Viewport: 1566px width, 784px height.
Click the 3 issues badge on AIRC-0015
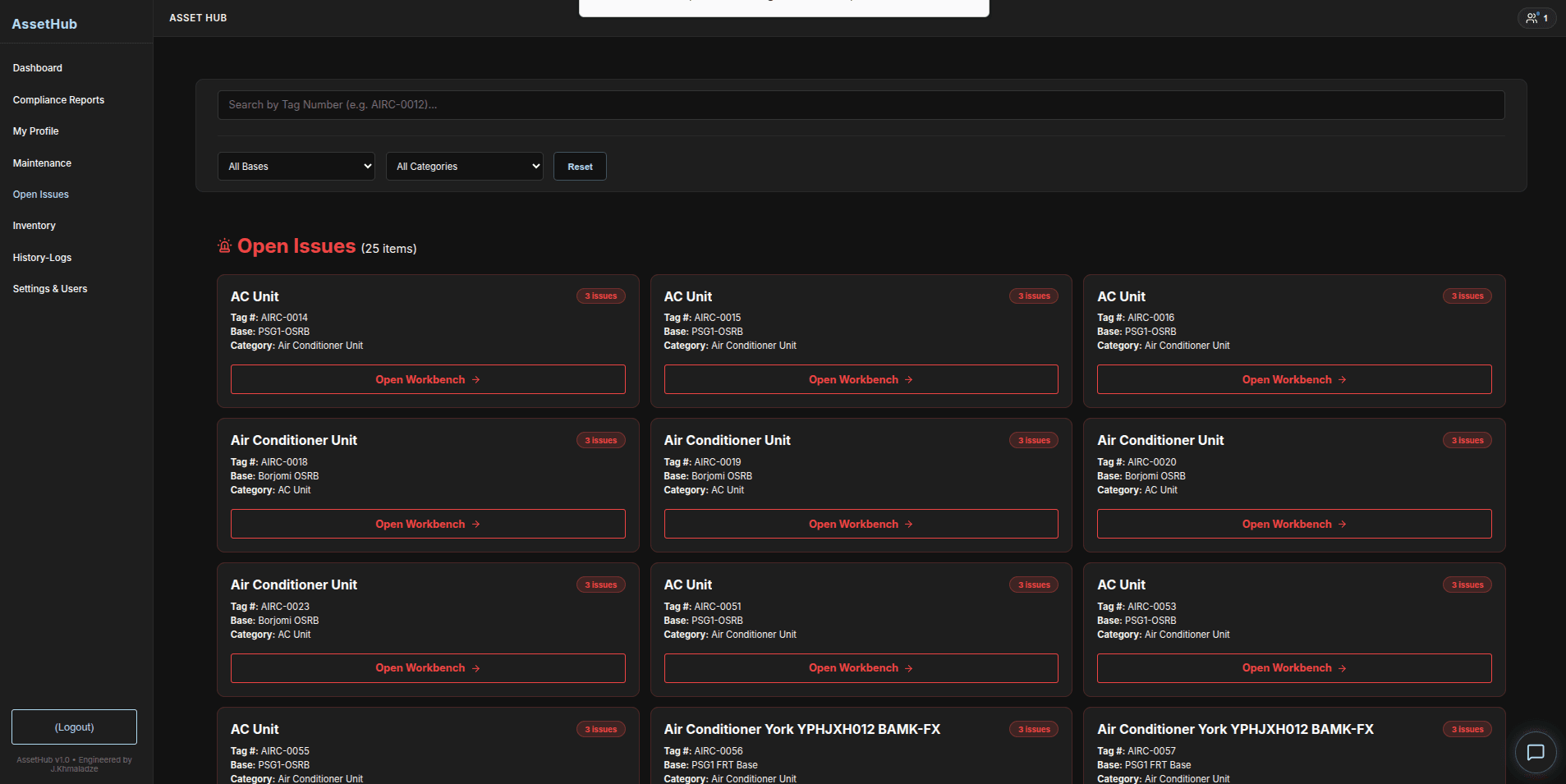pos(1034,296)
